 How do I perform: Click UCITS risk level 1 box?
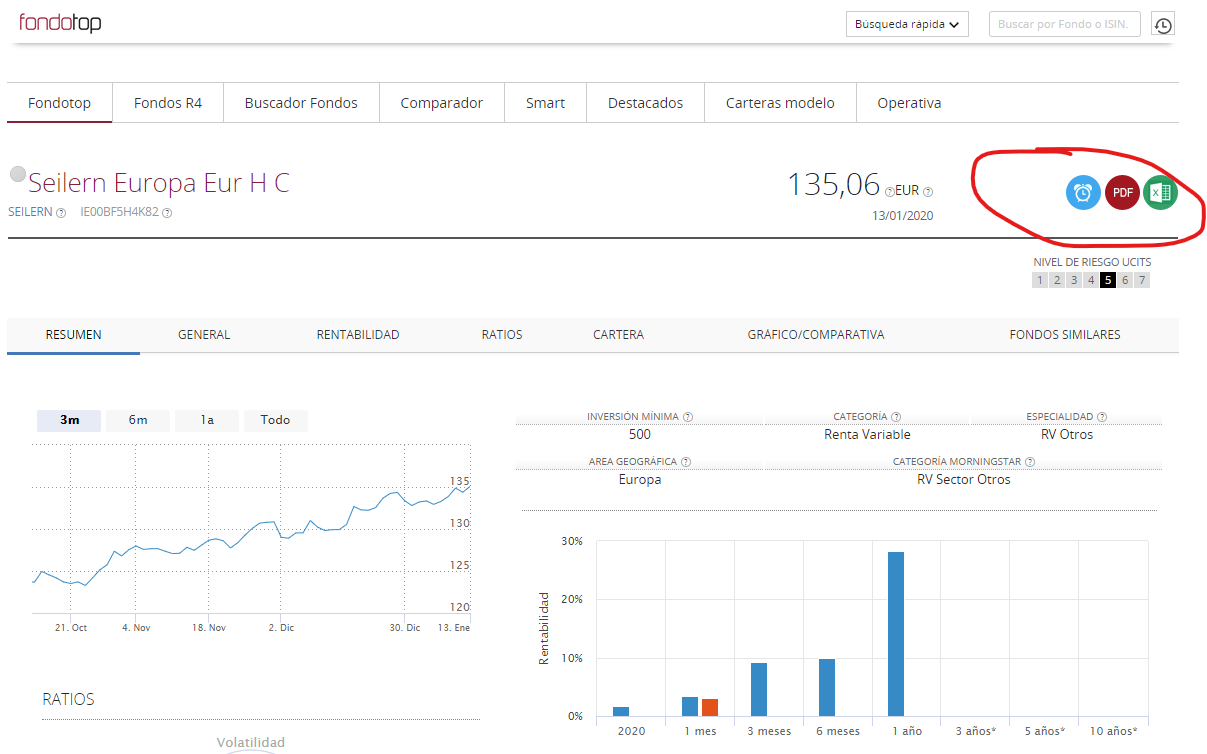click(1040, 280)
